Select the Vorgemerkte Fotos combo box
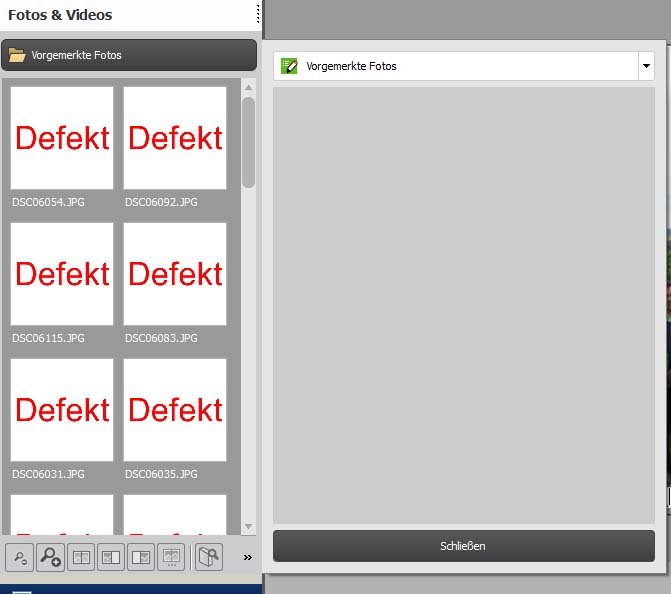 [463, 66]
